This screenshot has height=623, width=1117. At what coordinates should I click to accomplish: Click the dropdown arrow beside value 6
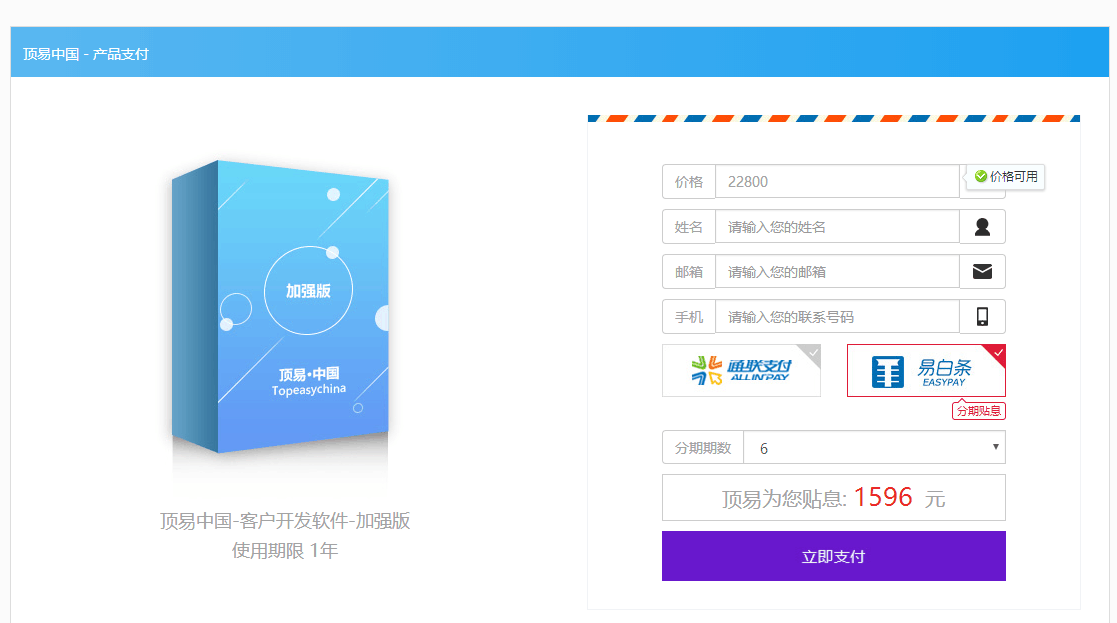995,447
